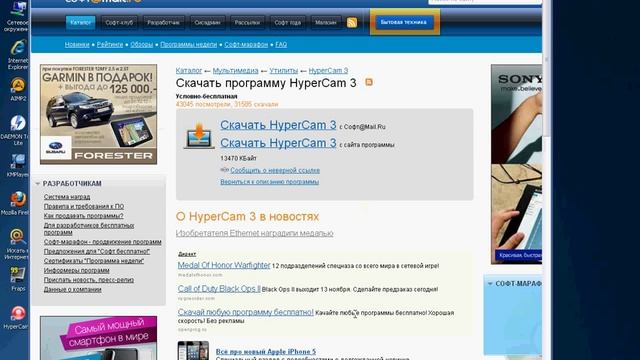Report a broken download link
The width and height of the screenshot is (640, 360).
275,170
